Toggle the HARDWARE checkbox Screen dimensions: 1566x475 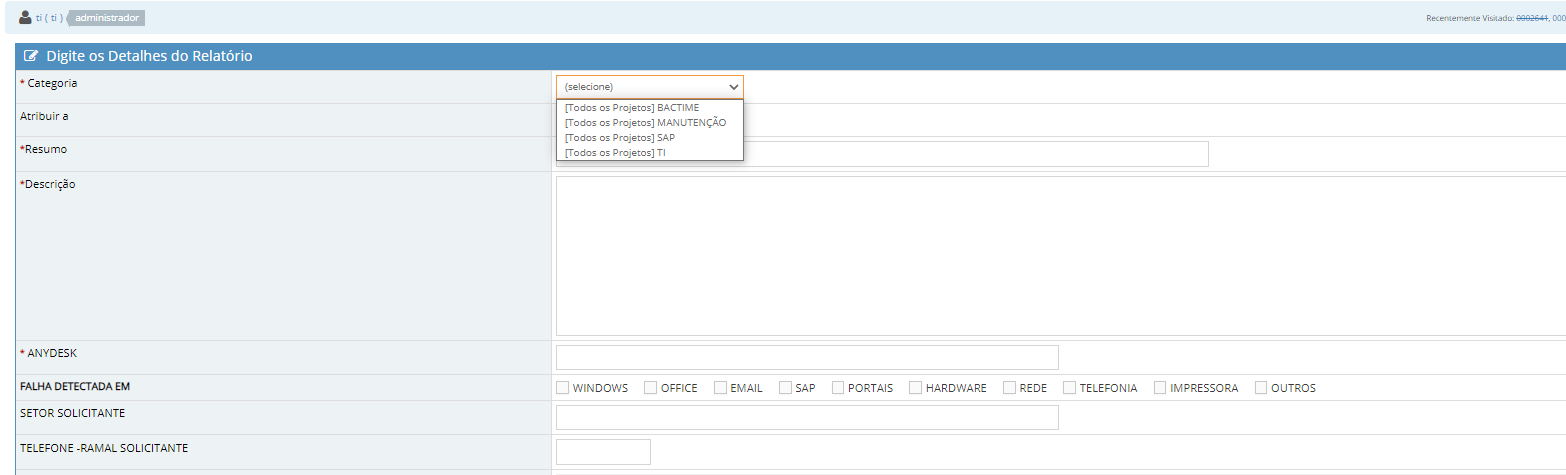916,388
